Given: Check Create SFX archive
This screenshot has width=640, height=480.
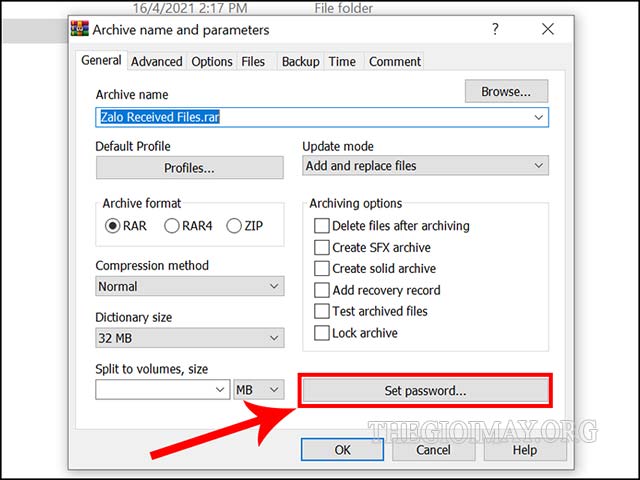Looking at the screenshot, I should [322, 247].
